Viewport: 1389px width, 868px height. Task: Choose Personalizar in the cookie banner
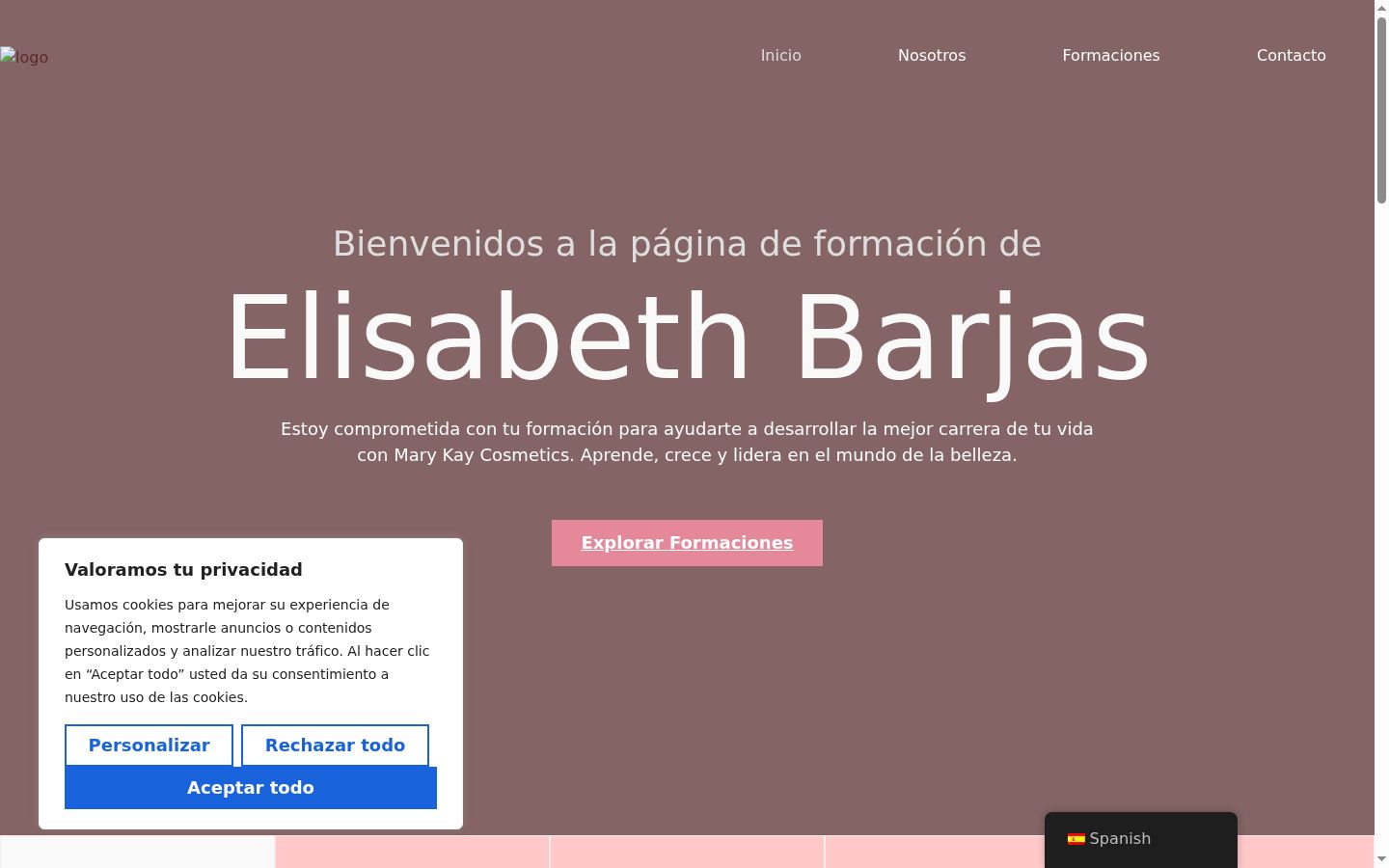tap(149, 746)
